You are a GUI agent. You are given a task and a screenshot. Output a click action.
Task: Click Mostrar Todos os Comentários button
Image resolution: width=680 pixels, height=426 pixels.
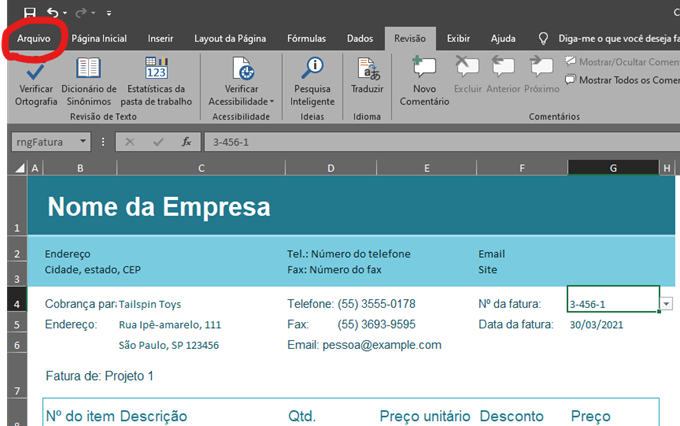click(620, 80)
